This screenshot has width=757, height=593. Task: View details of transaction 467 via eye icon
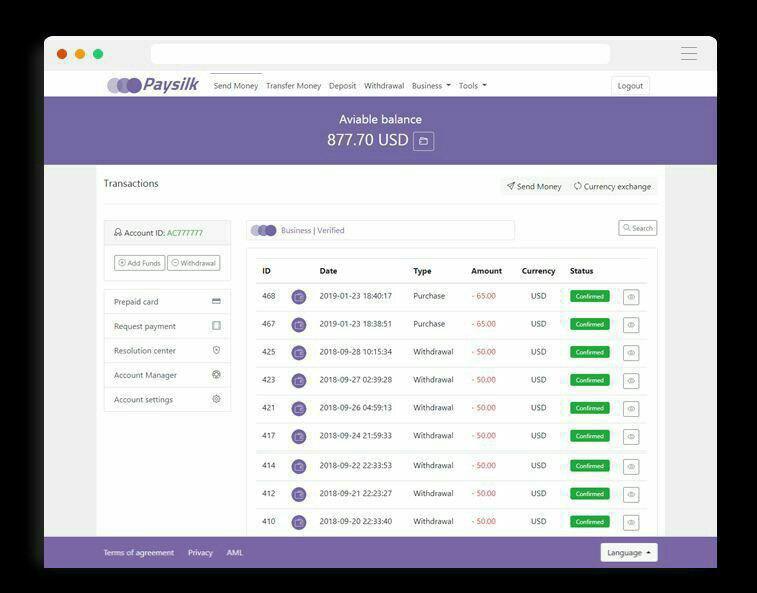[x=631, y=325]
